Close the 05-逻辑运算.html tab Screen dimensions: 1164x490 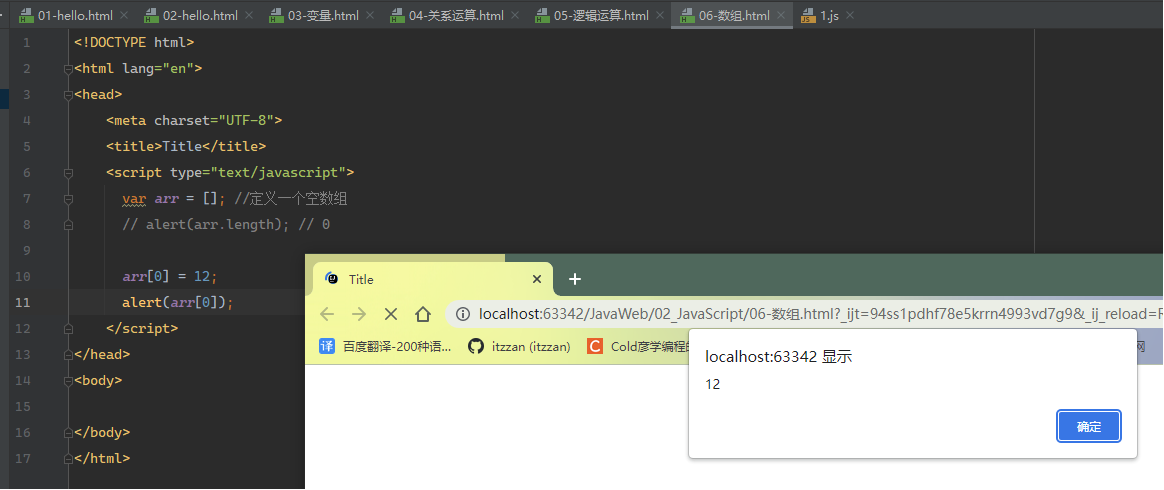coord(660,15)
